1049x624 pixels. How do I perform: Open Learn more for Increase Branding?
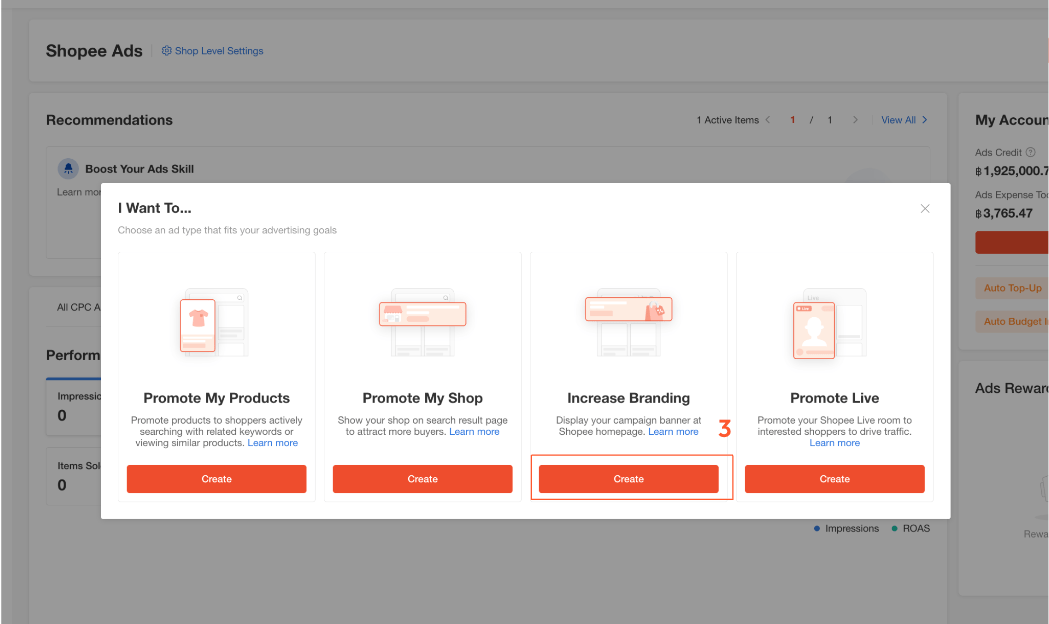pyautogui.click(x=673, y=432)
